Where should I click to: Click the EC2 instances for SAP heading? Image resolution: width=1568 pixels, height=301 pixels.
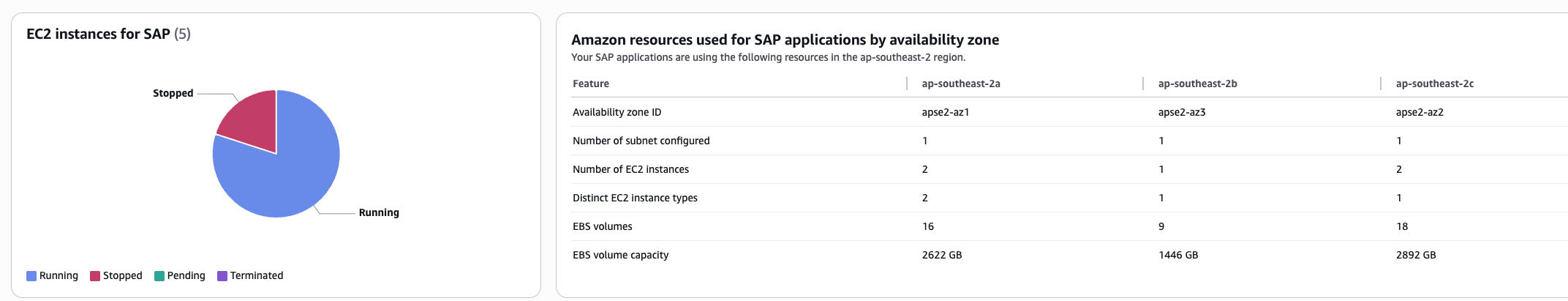click(x=98, y=34)
